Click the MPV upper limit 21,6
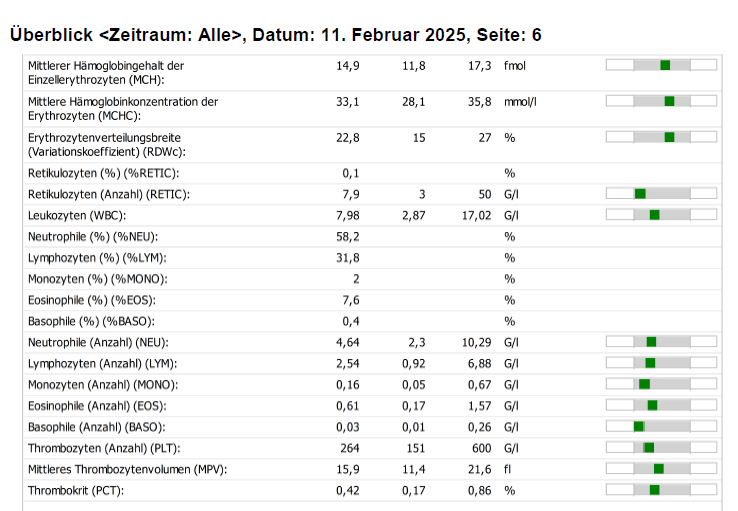 [479, 470]
